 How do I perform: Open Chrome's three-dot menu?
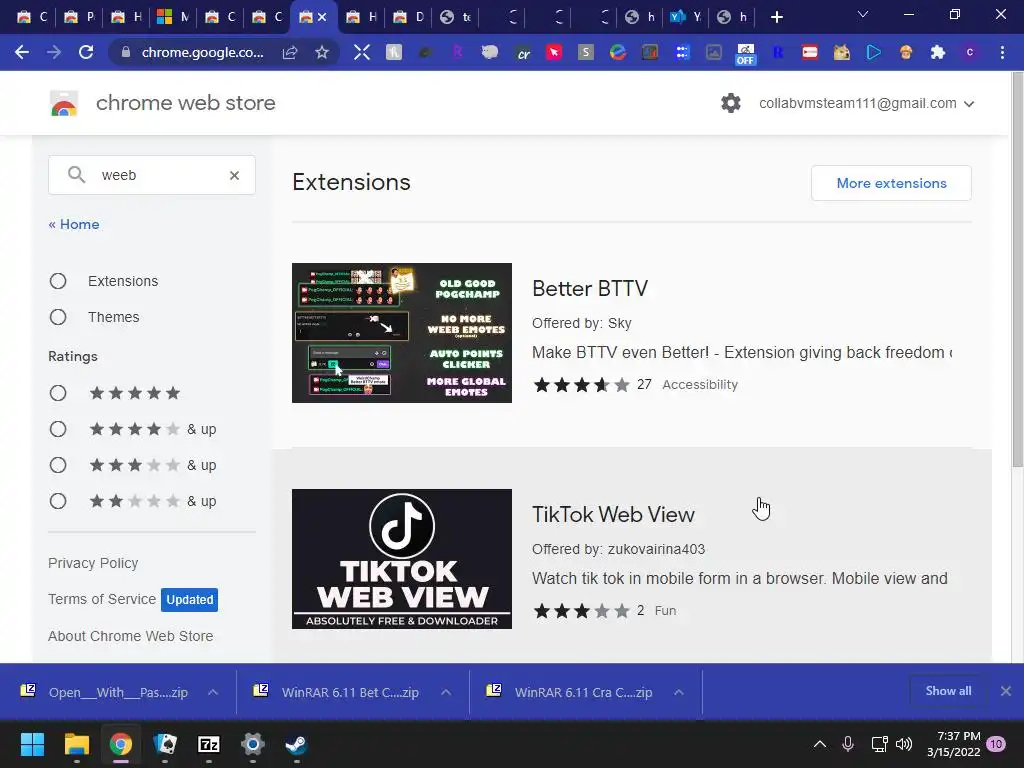coord(1002,52)
